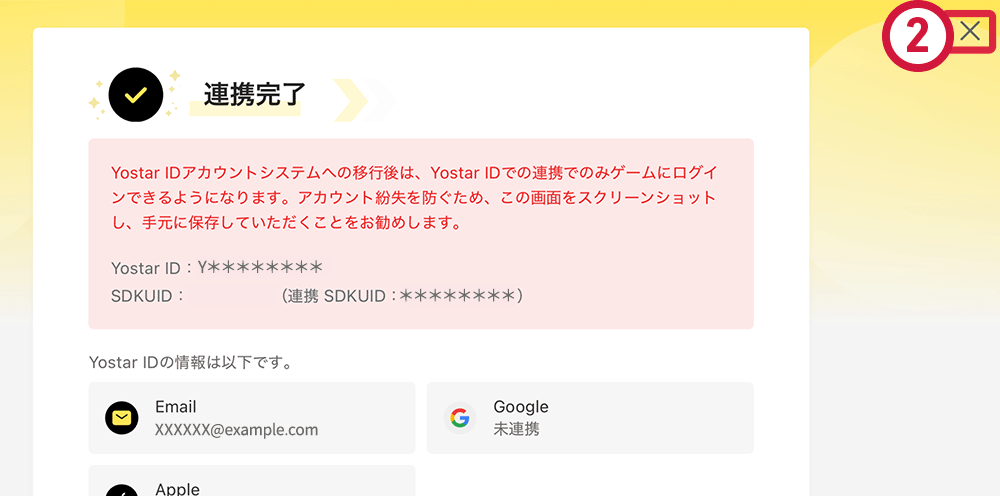Select the Apple account card

click(251, 481)
